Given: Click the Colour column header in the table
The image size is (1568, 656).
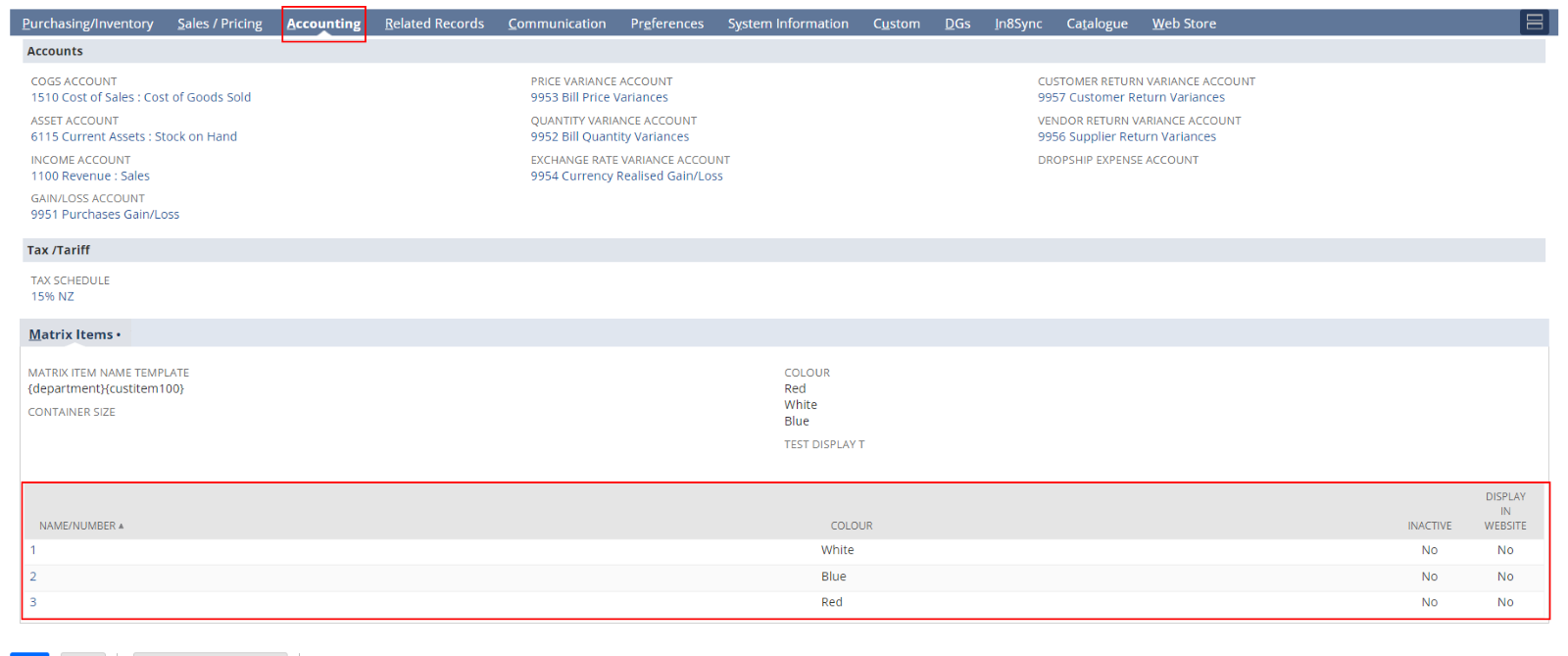Looking at the screenshot, I should coord(851,526).
